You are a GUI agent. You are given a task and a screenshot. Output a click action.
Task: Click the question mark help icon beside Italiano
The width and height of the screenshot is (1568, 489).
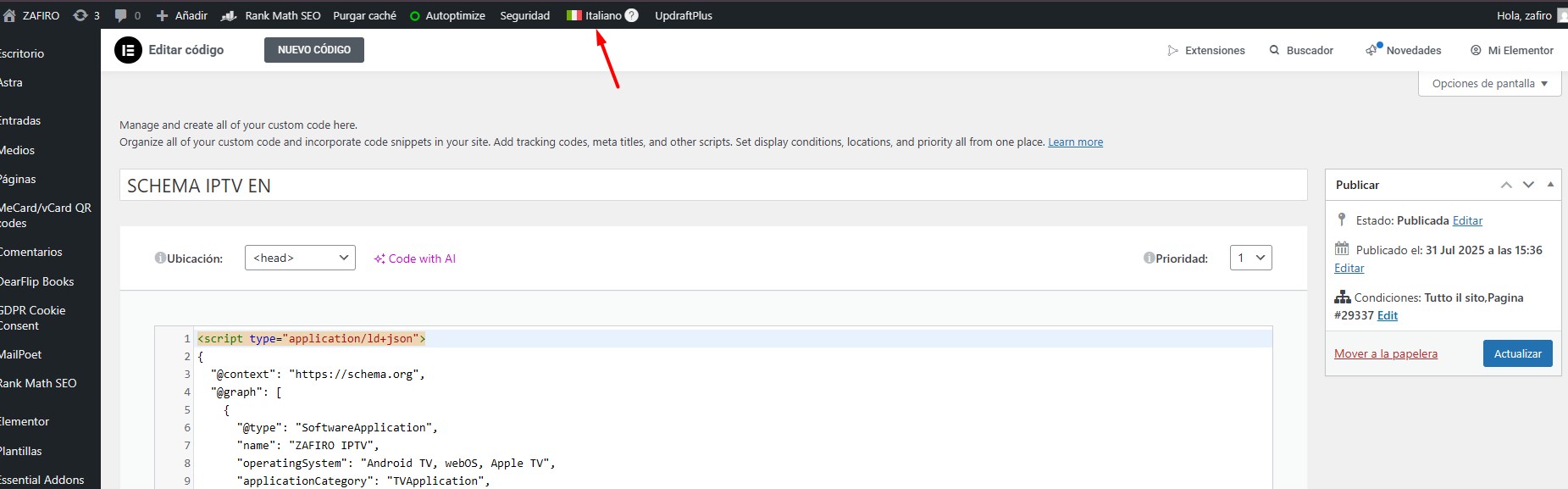coord(631,15)
